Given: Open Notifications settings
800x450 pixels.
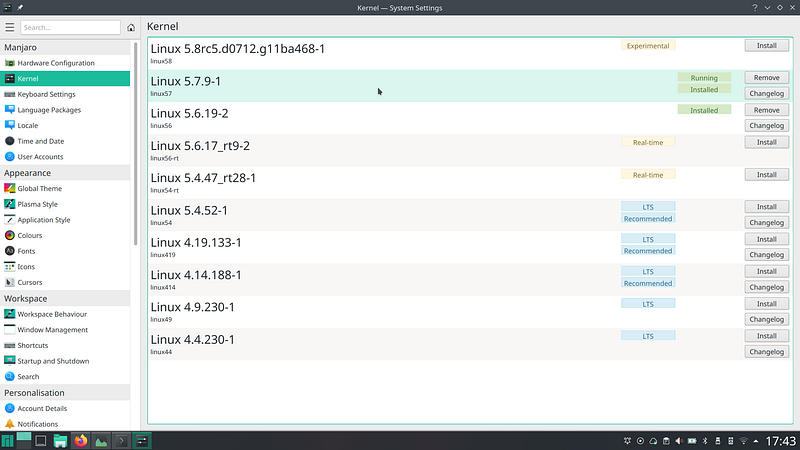Looking at the screenshot, I should point(65,424).
